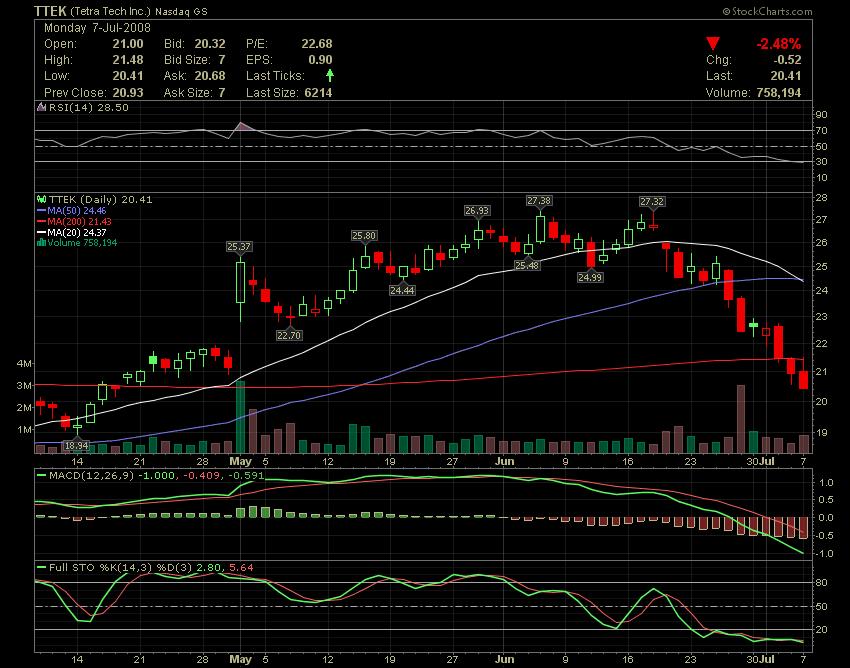
Task: Click the TTEK ticker symbol in the title
Action: (x=50, y=11)
